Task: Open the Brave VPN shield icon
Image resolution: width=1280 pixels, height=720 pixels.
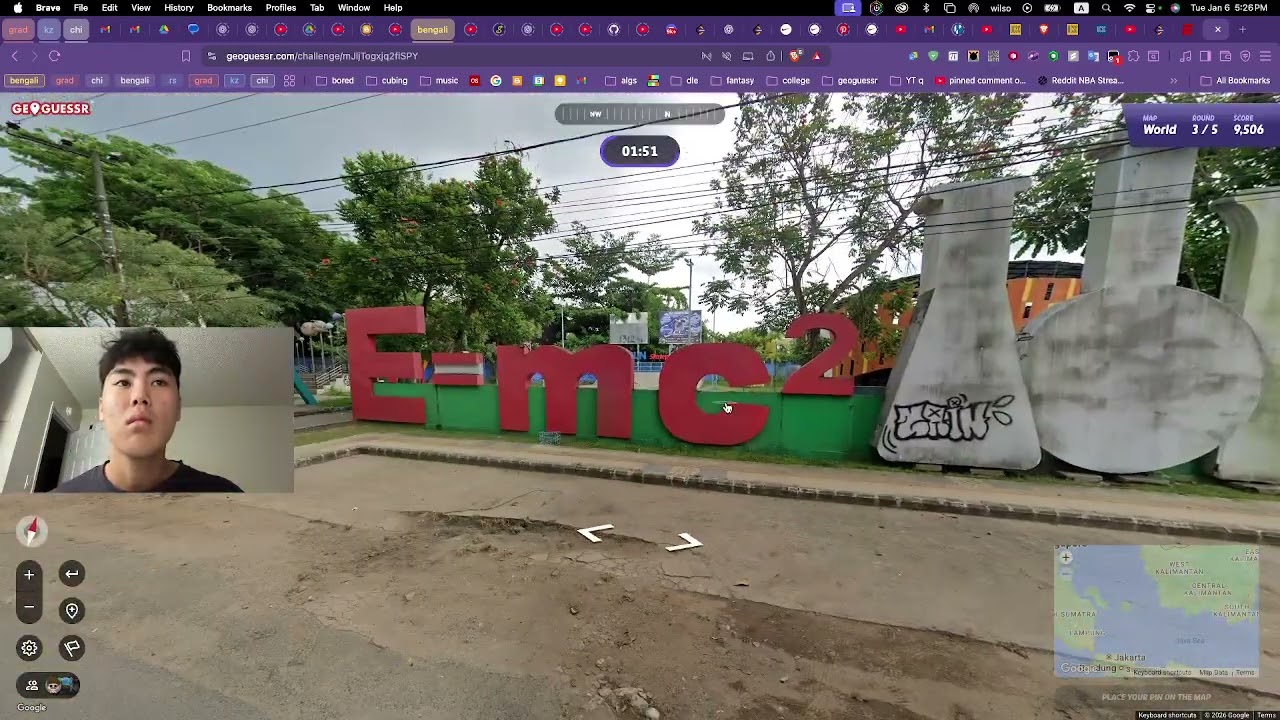Action: [1245, 56]
